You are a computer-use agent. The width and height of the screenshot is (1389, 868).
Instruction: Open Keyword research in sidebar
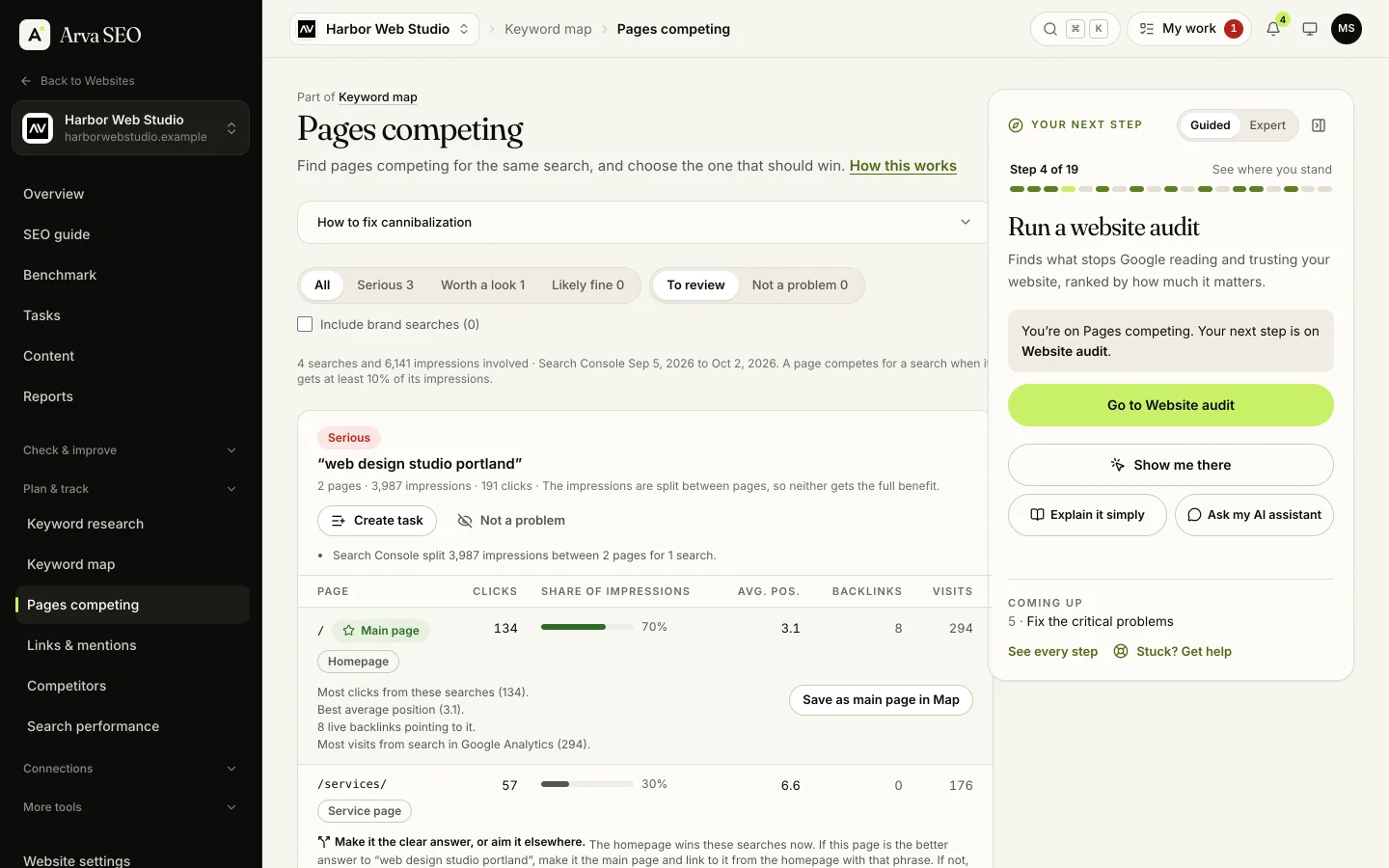pos(132,524)
